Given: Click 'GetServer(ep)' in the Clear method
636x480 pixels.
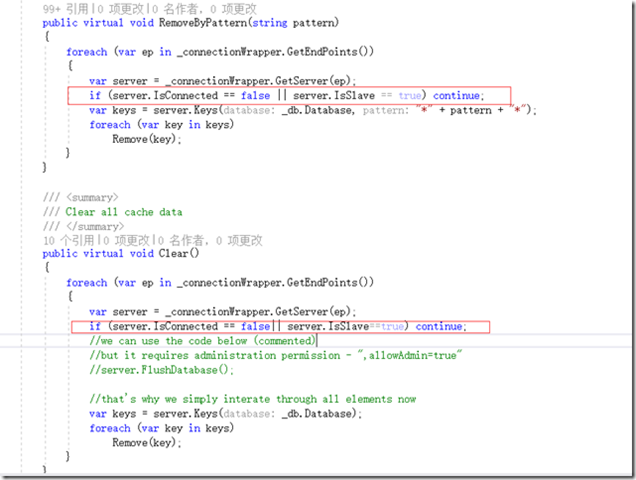Looking at the screenshot, I should click(x=315, y=312).
